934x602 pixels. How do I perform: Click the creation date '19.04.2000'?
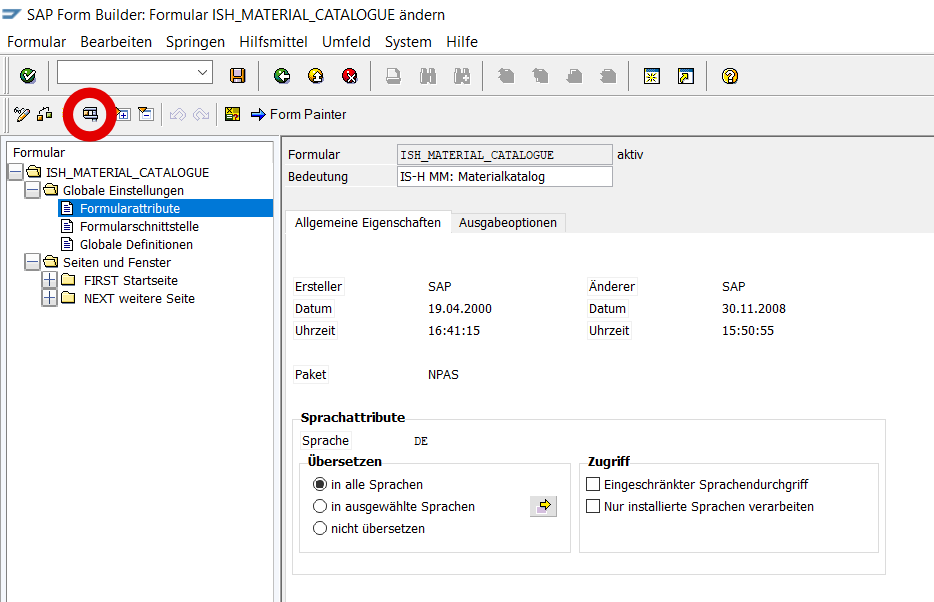460,308
